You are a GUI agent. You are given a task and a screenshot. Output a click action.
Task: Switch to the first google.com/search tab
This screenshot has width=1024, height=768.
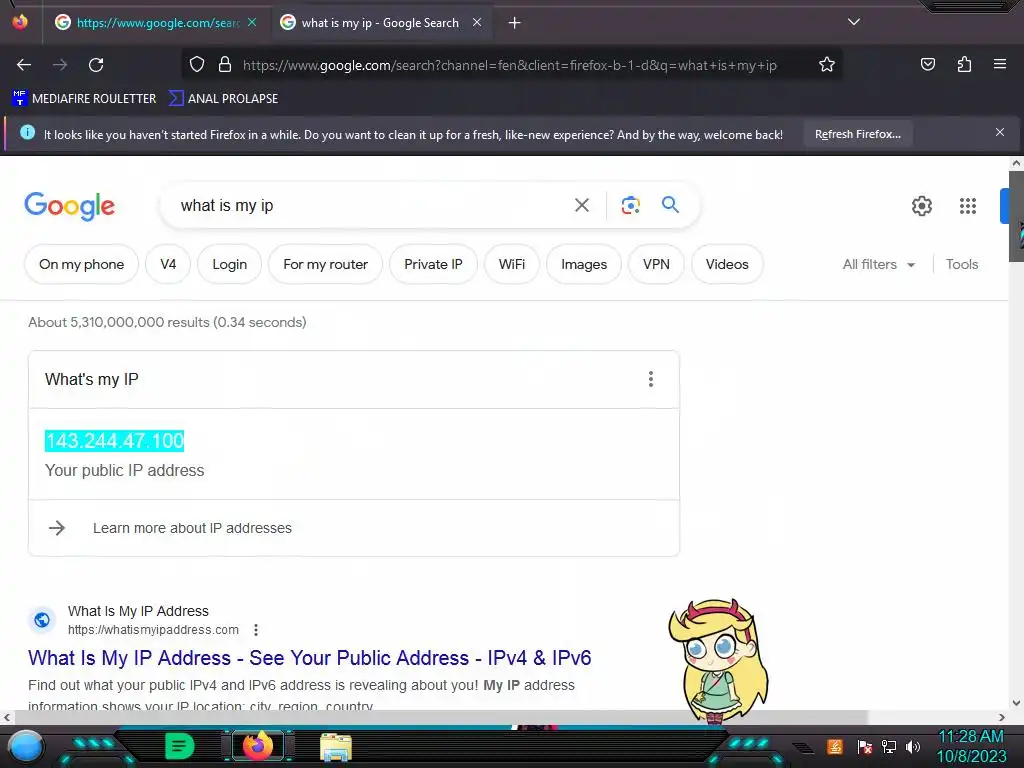click(157, 23)
